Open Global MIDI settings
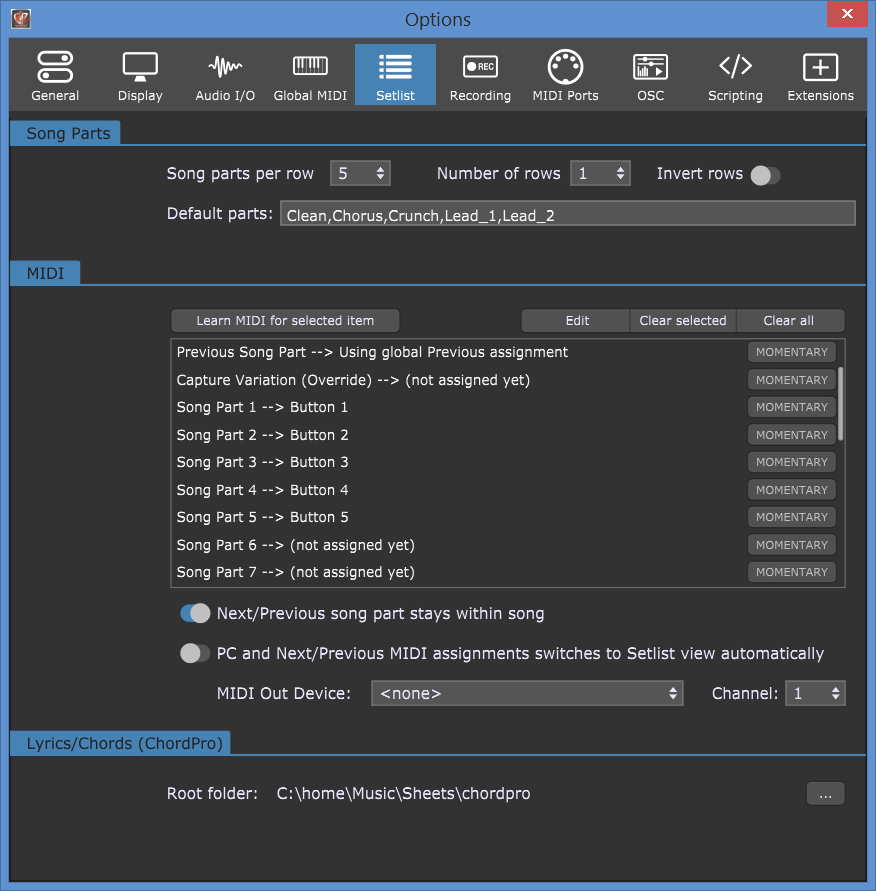876x891 pixels. 309,74
